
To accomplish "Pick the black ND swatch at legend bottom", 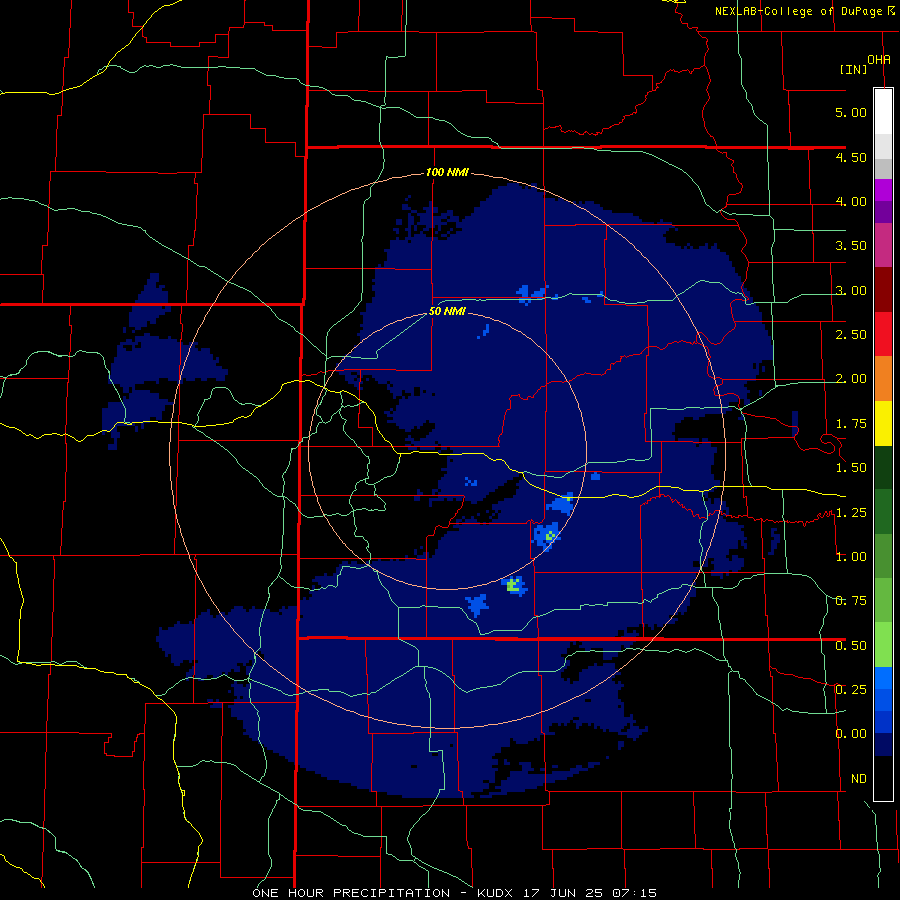I will pos(883,778).
